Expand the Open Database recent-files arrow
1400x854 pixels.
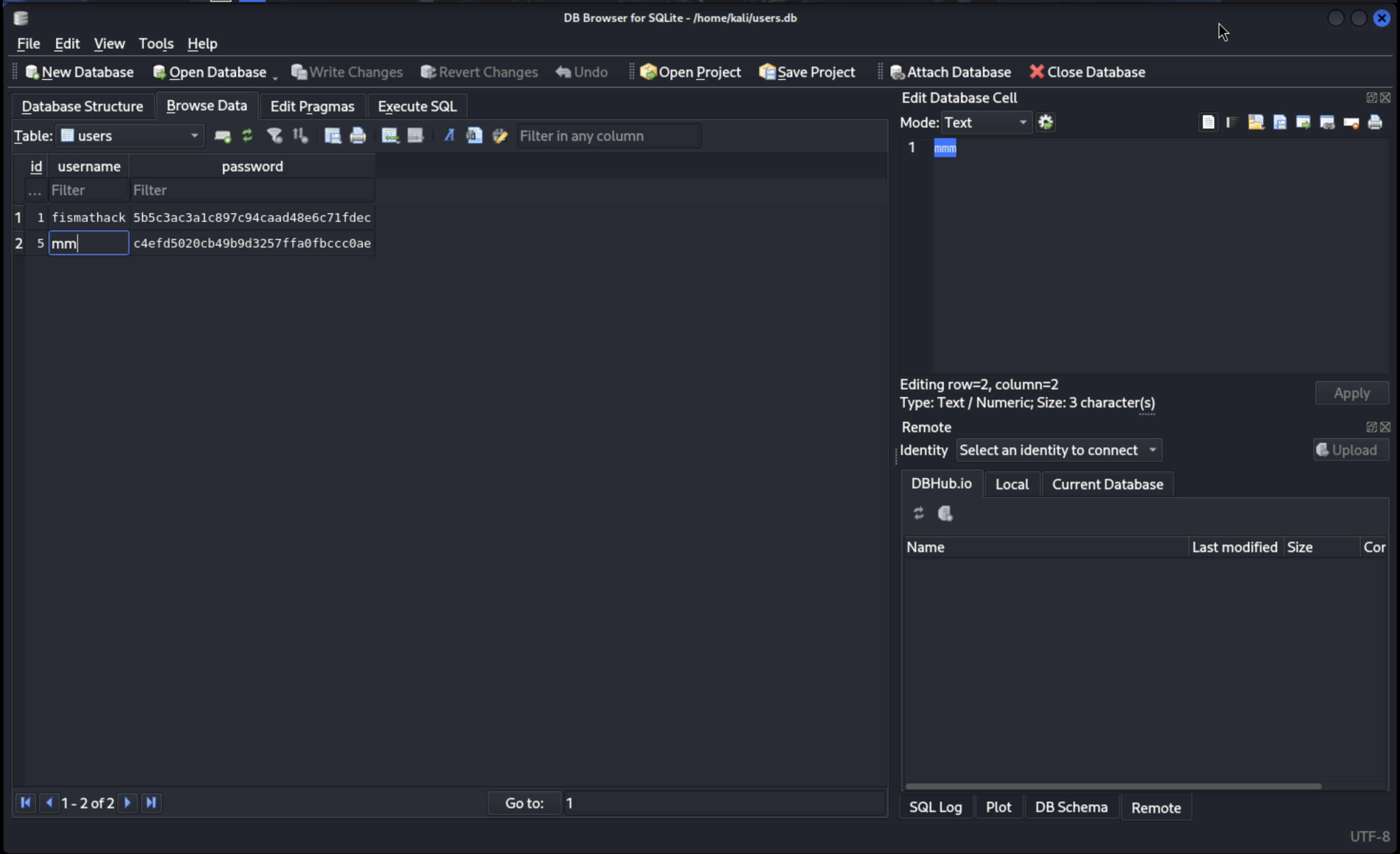point(275,77)
